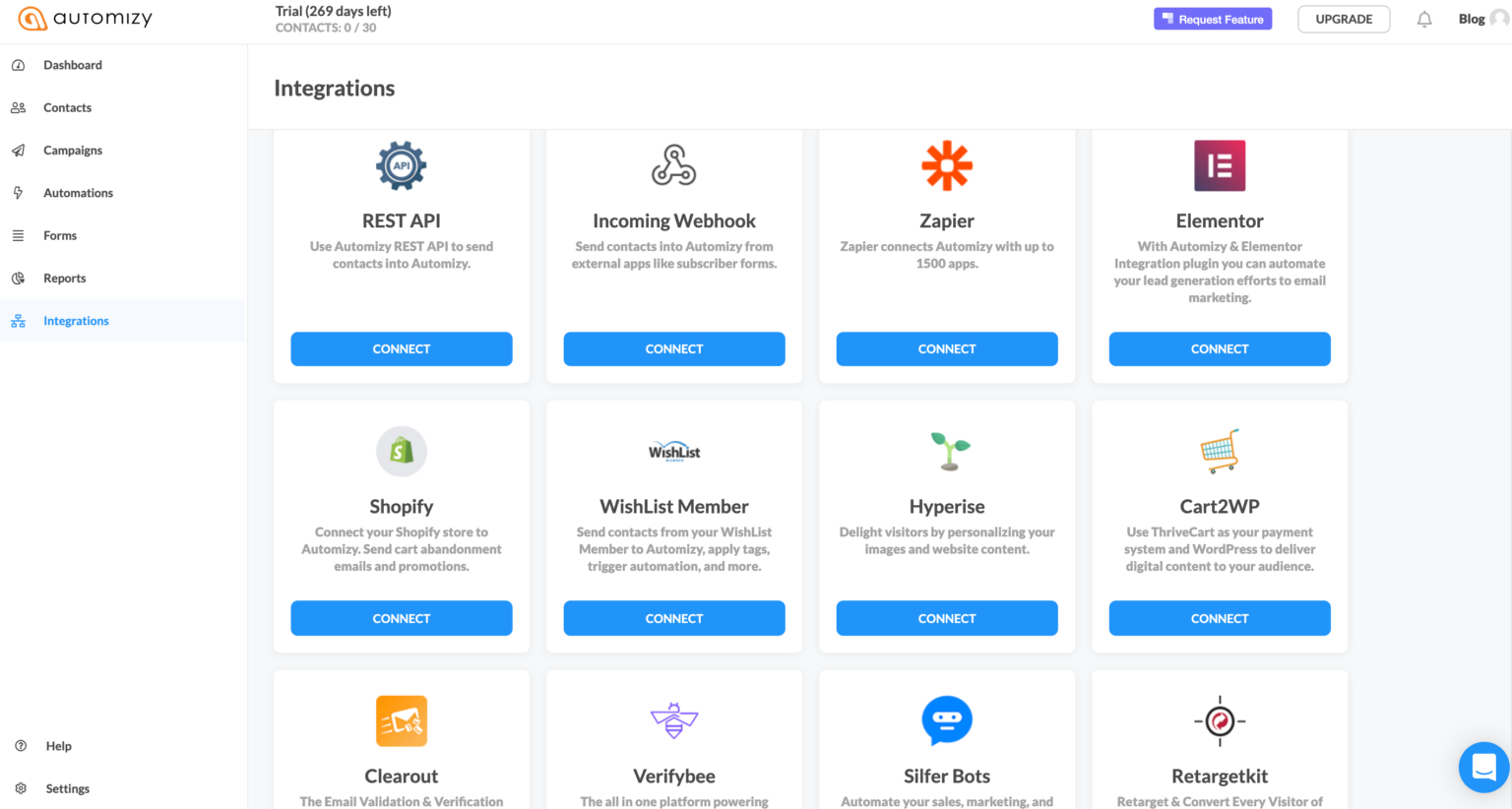1512x809 pixels.
Task: Click the Incoming Webhook icon
Action: [673, 165]
